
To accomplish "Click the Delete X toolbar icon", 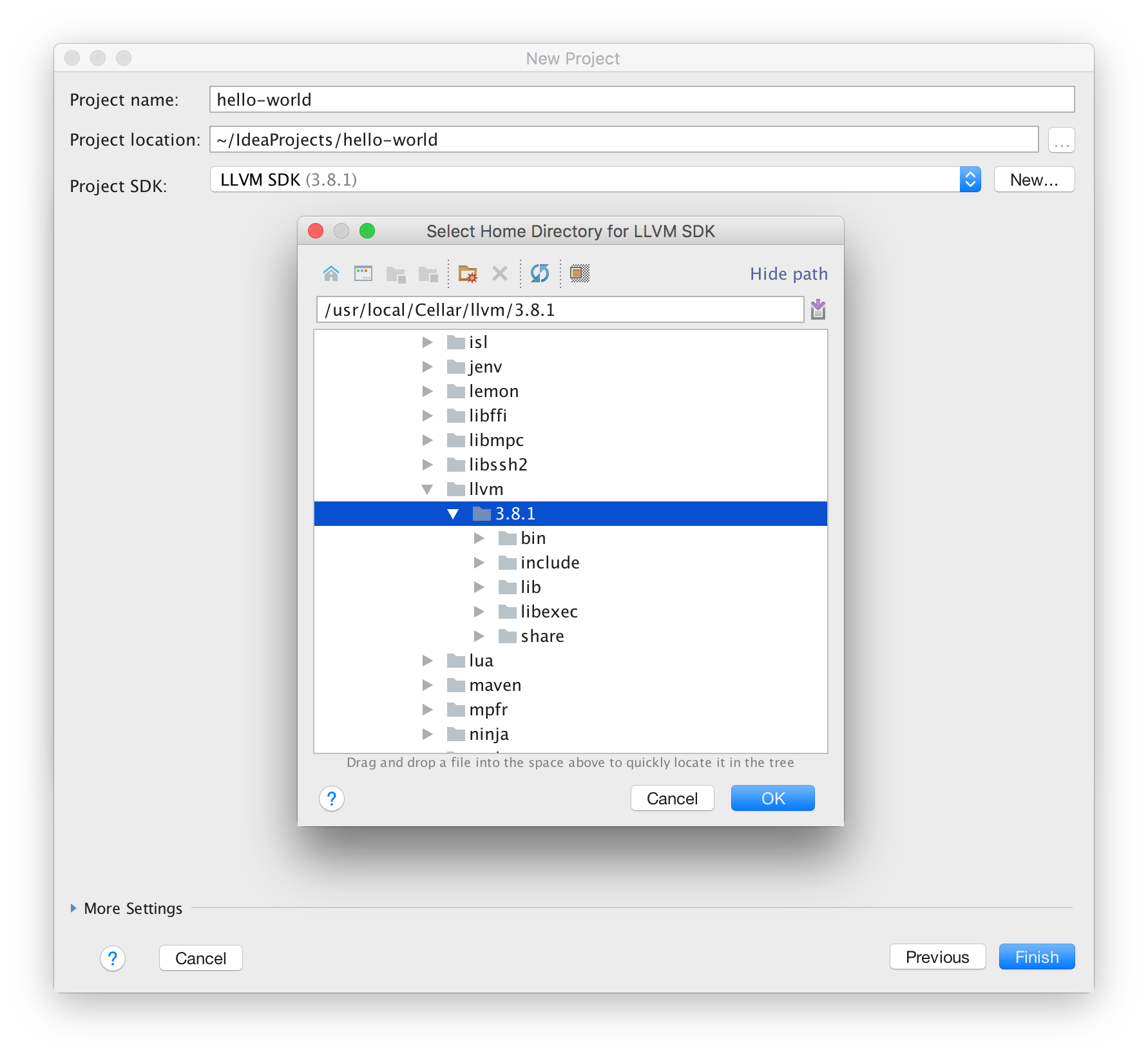I will pos(500,274).
